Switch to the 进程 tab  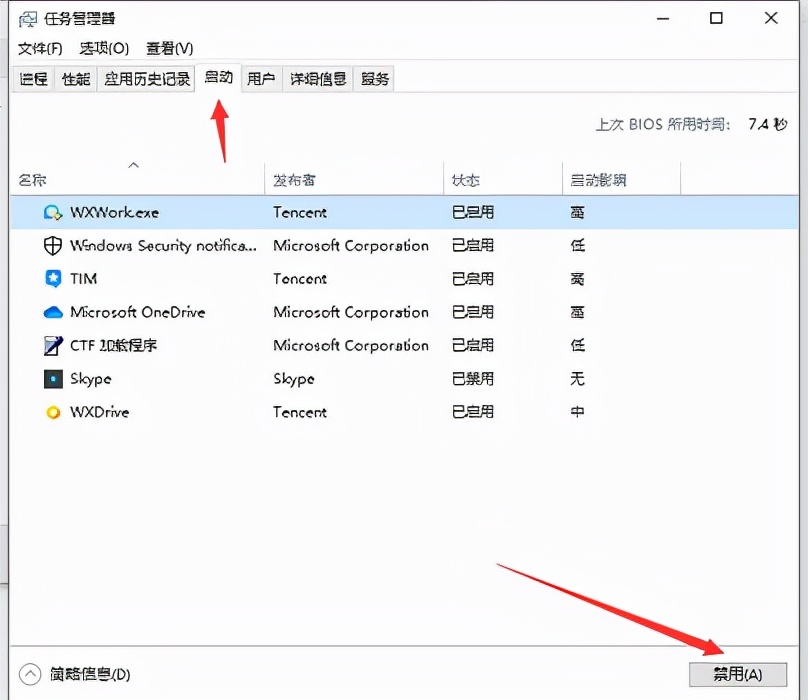pyautogui.click(x=32, y=79)
